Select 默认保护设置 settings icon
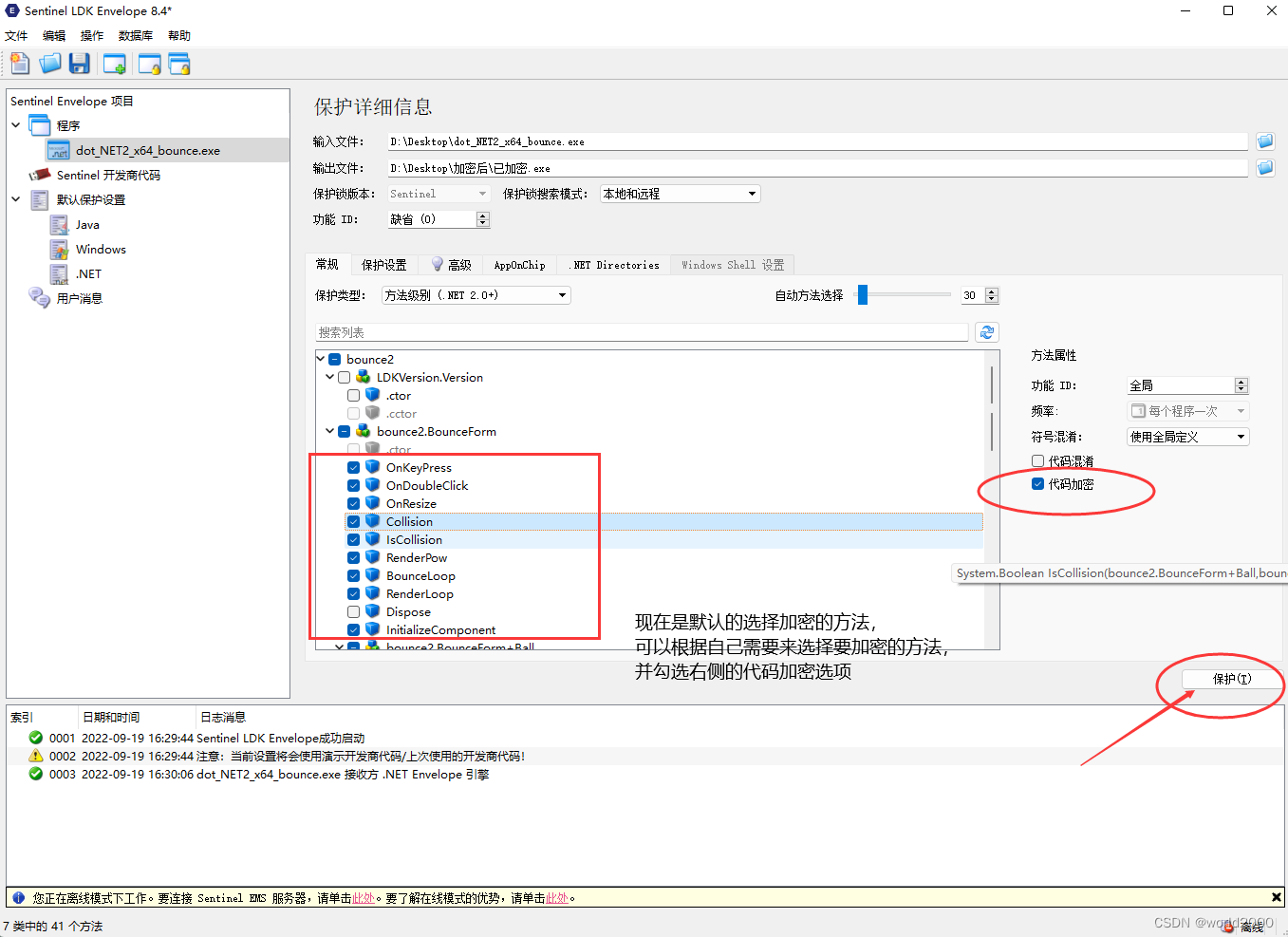Viewport: 1288px width, 937px height. [x=39, y=199]
